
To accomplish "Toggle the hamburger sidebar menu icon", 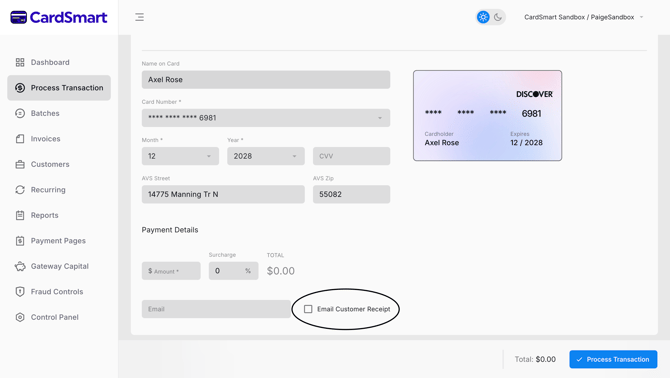I will coord(139,17).
